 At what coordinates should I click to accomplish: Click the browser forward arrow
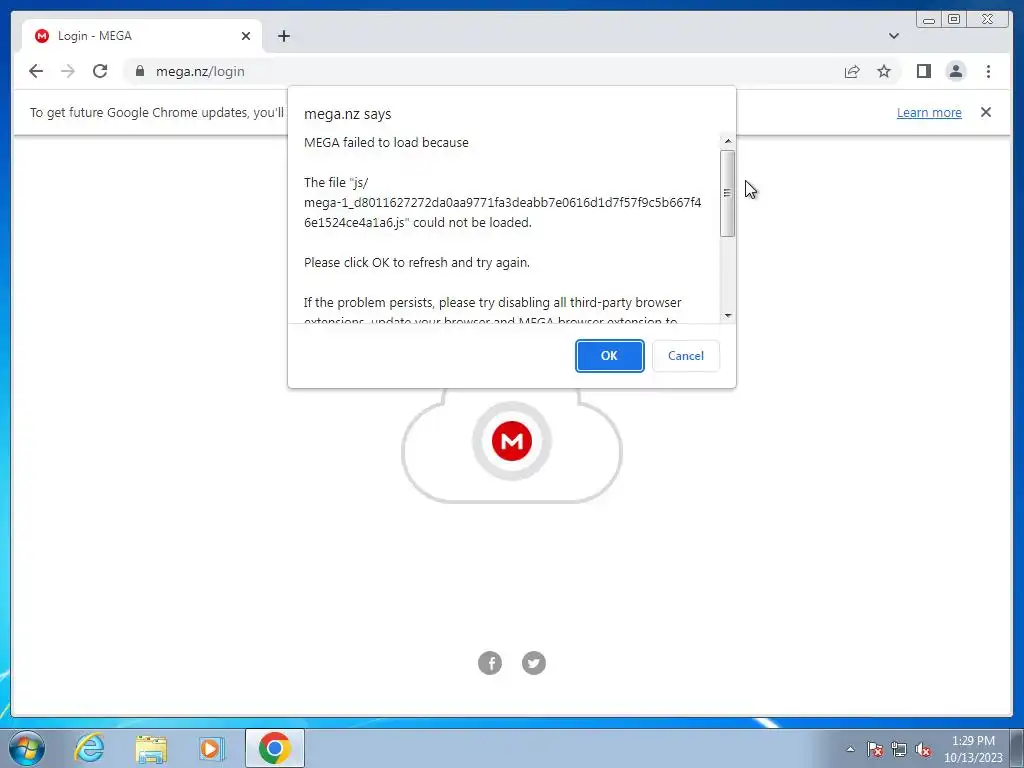(x=68, y=71)
